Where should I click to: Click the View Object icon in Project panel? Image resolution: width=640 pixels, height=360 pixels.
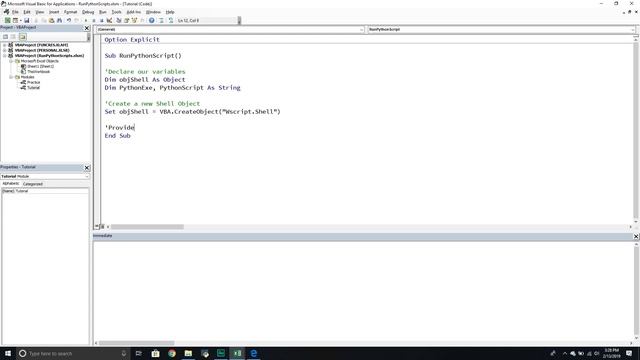tap(13, 37)
